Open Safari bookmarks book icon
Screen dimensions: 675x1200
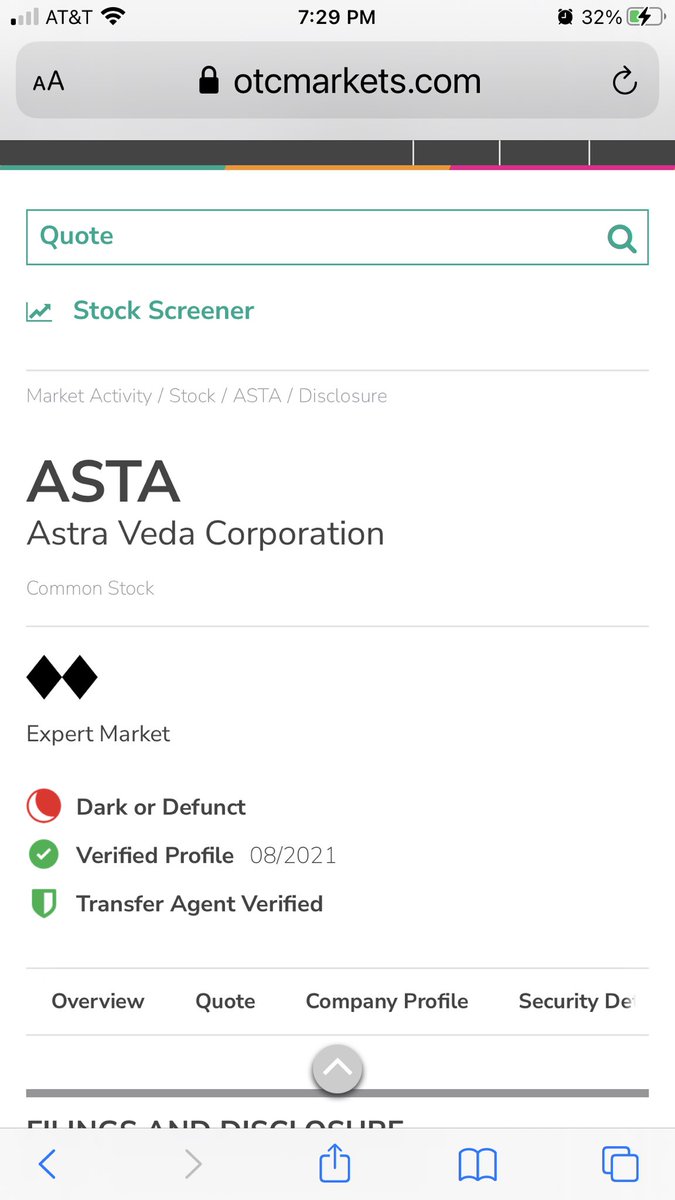click(478, 1164)
